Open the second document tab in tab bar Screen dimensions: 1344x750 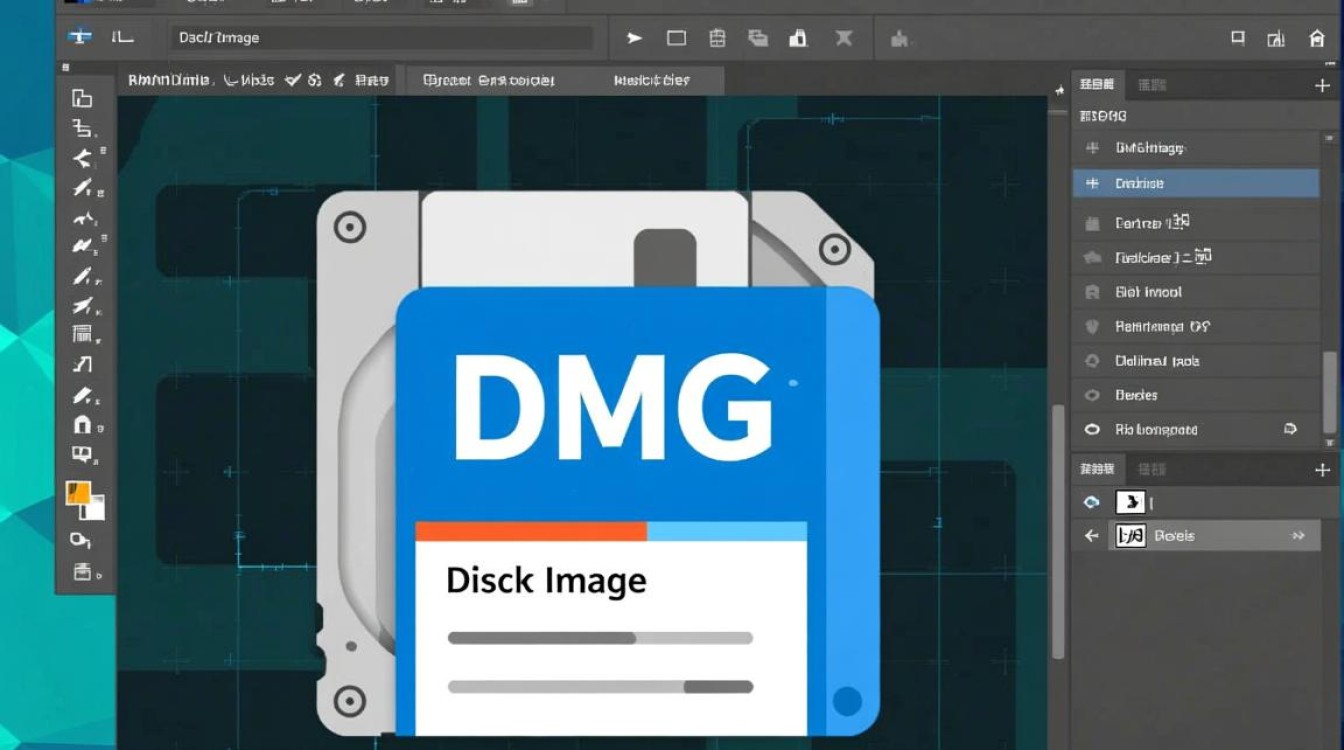point(488,80)
